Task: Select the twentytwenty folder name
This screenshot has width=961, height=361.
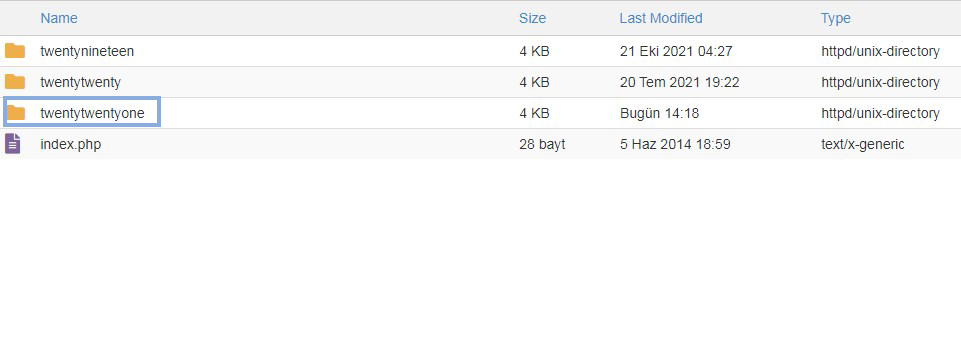Action: [80, 82]
